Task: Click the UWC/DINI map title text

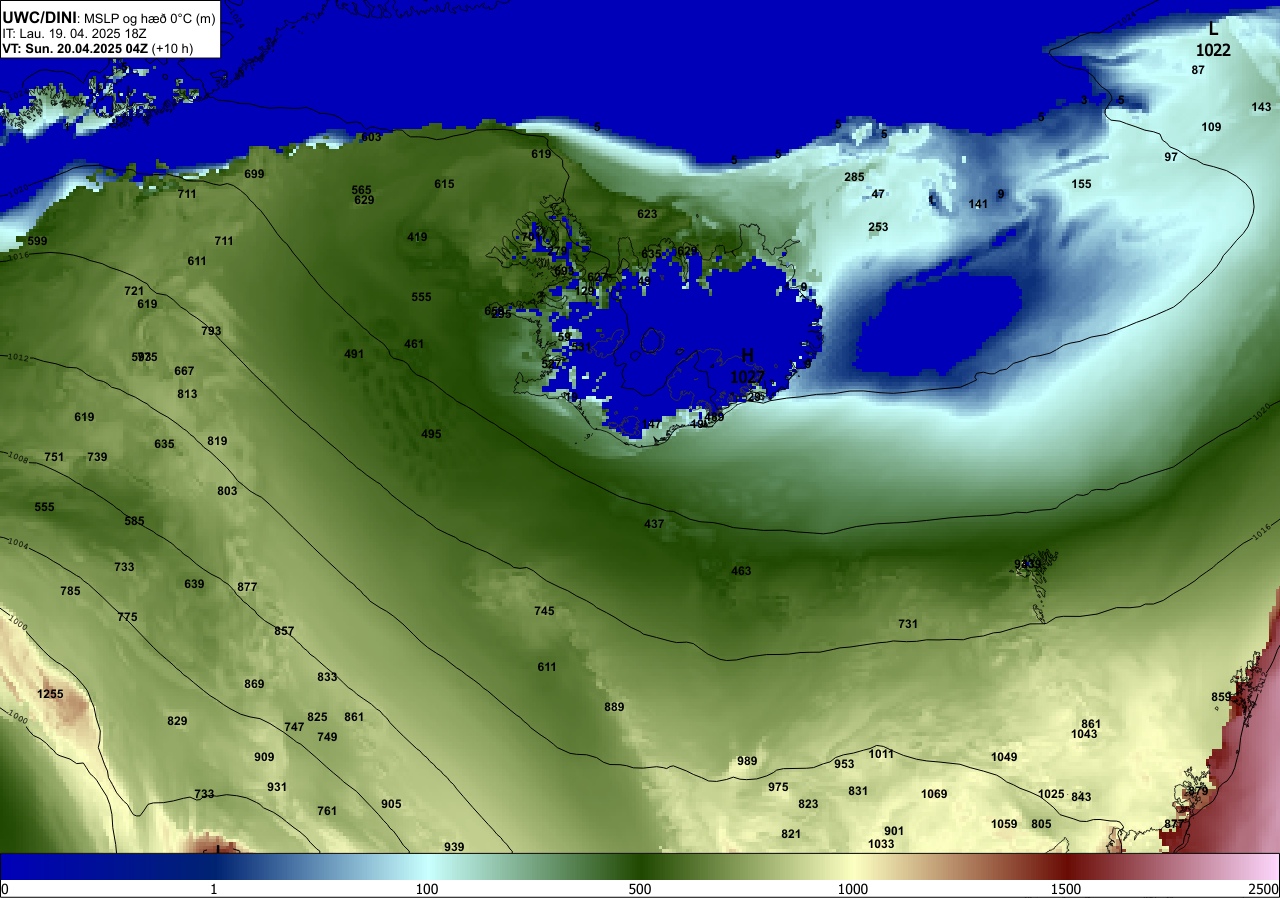Action: [108, 16]
